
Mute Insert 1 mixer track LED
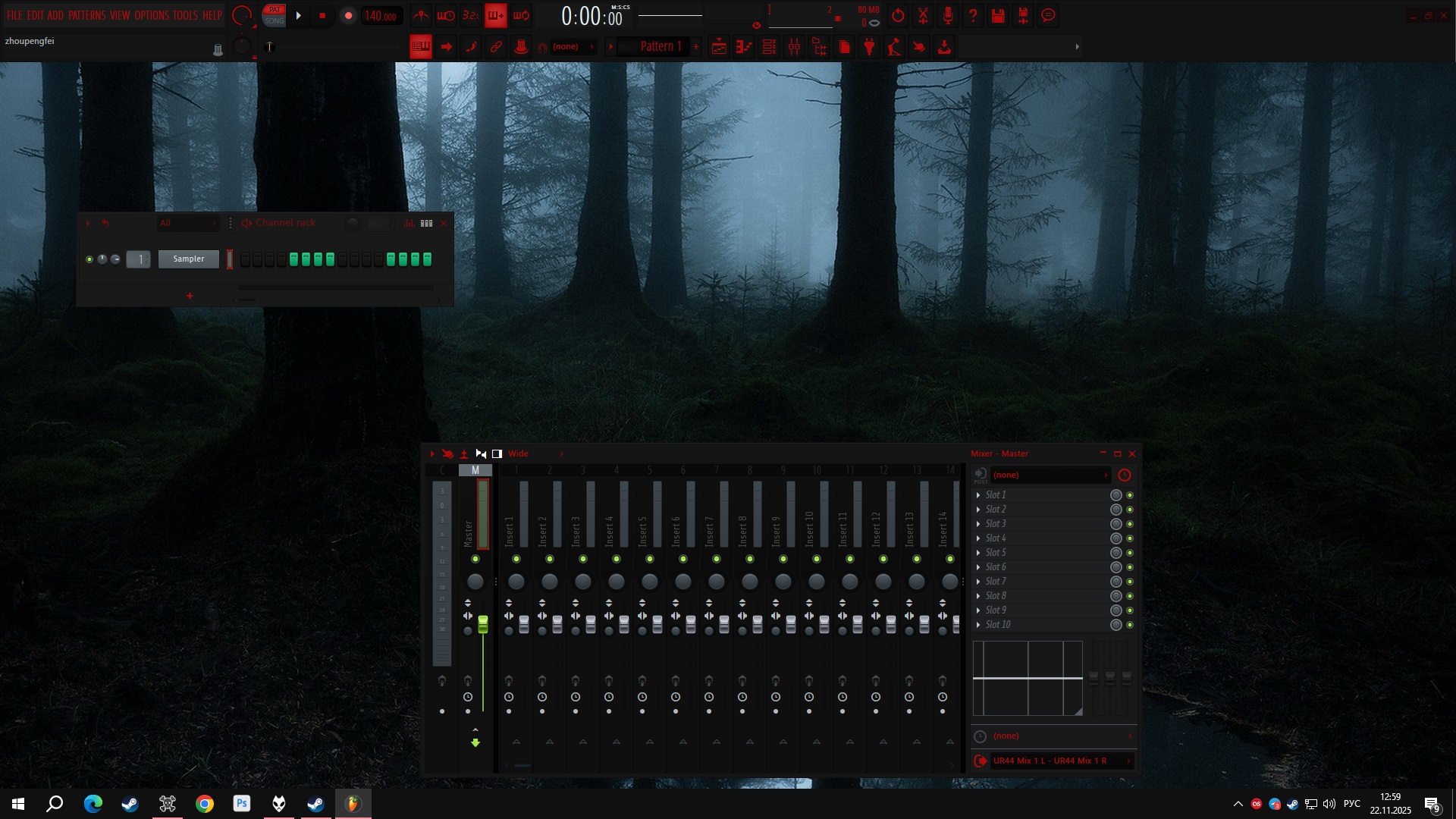pos(516,559)
